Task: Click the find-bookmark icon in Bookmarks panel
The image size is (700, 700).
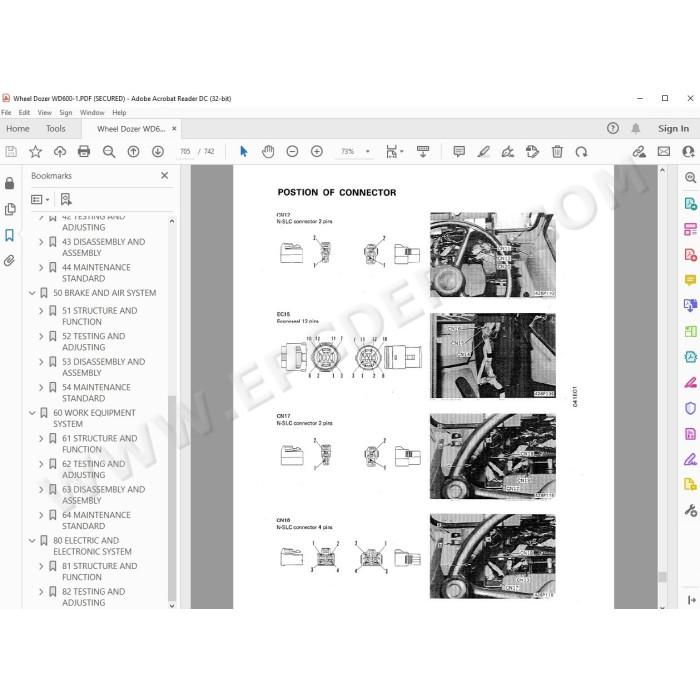Action: (x=66, y=199)
